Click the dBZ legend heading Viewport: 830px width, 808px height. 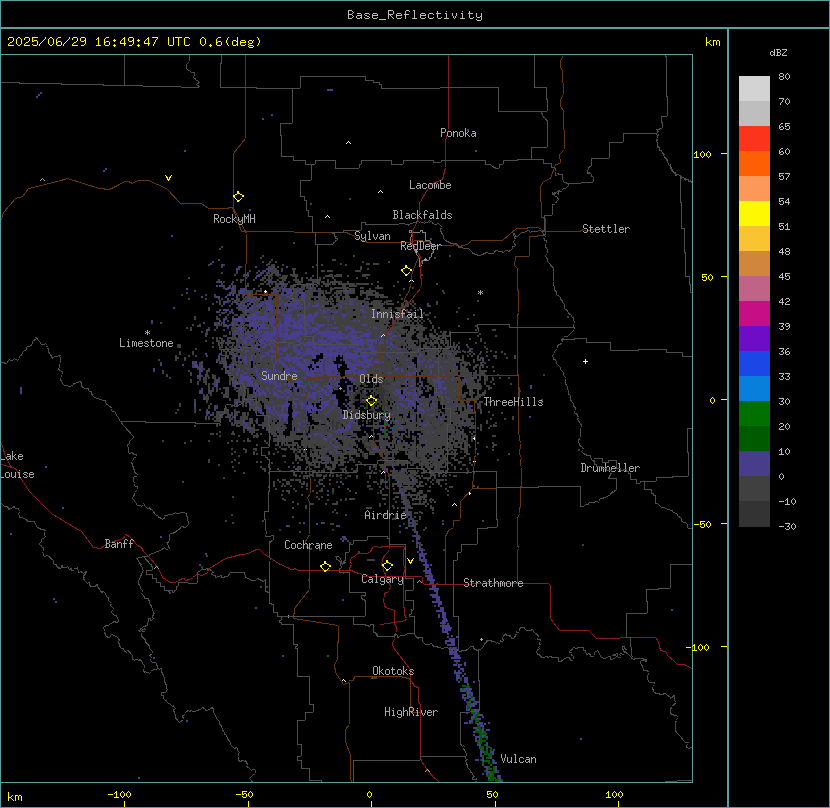(x=778, y=53)
